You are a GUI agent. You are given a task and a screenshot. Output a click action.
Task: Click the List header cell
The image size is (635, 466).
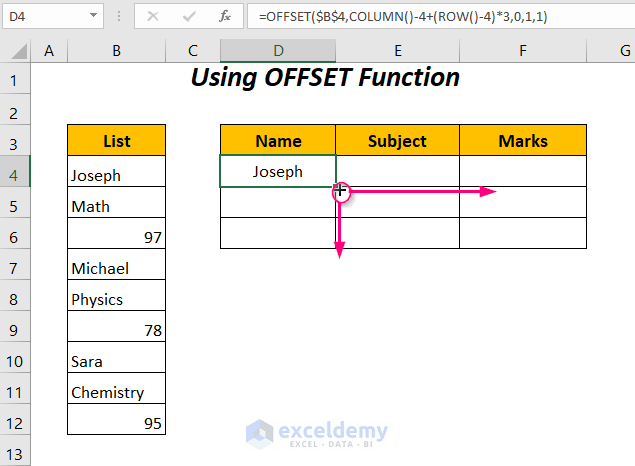pyautogui.click(x=116, y=141)
